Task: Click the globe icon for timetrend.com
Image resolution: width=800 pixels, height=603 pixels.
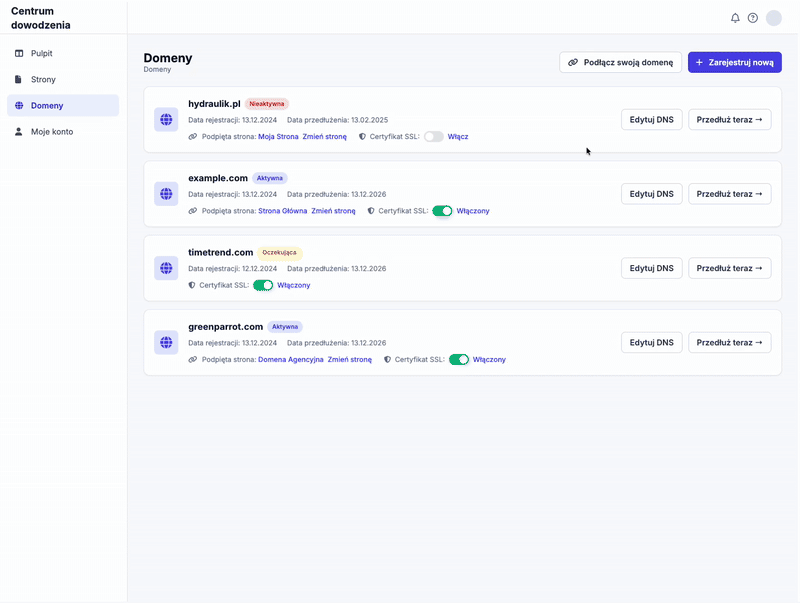Action: click(166, 268)
